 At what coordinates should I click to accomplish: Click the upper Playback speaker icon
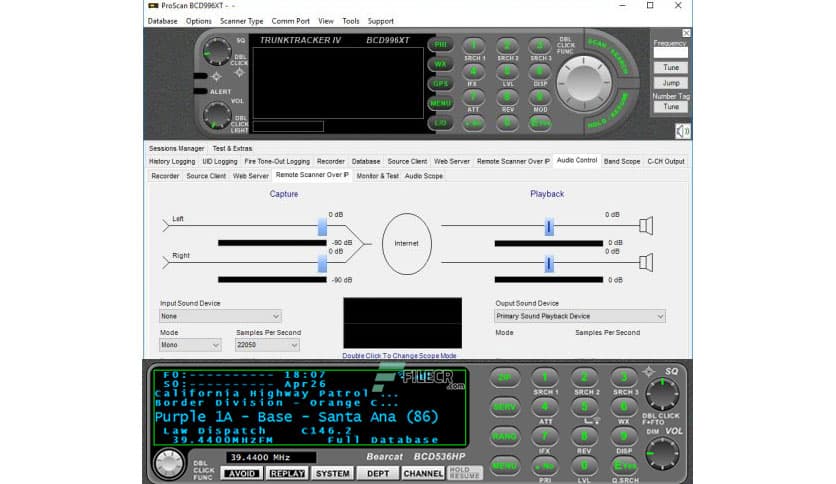[x=646, y=226]
